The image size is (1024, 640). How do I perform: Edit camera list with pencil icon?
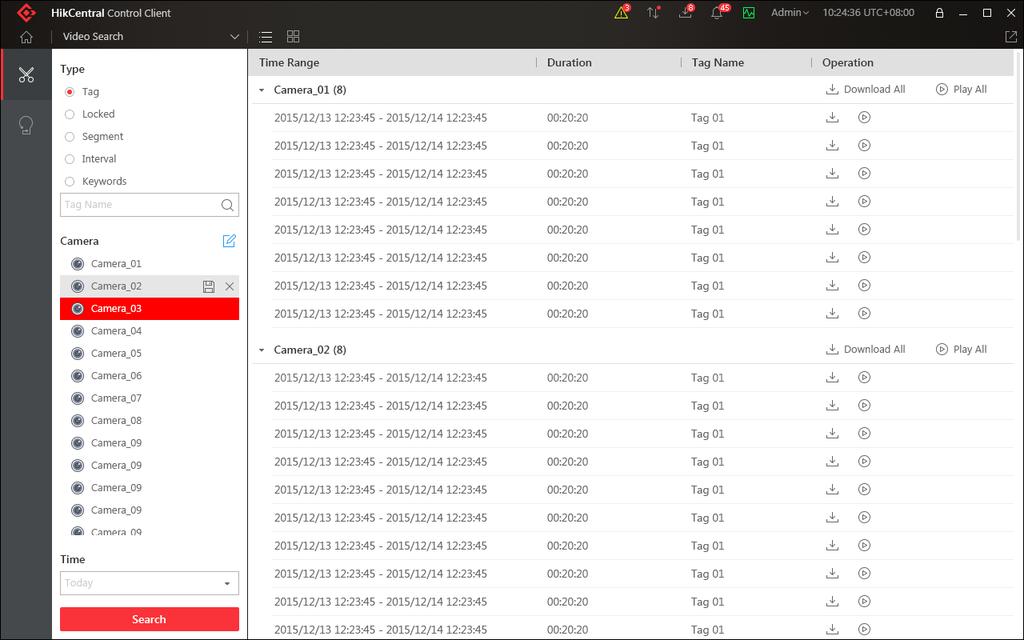click(x=229, y=241)
